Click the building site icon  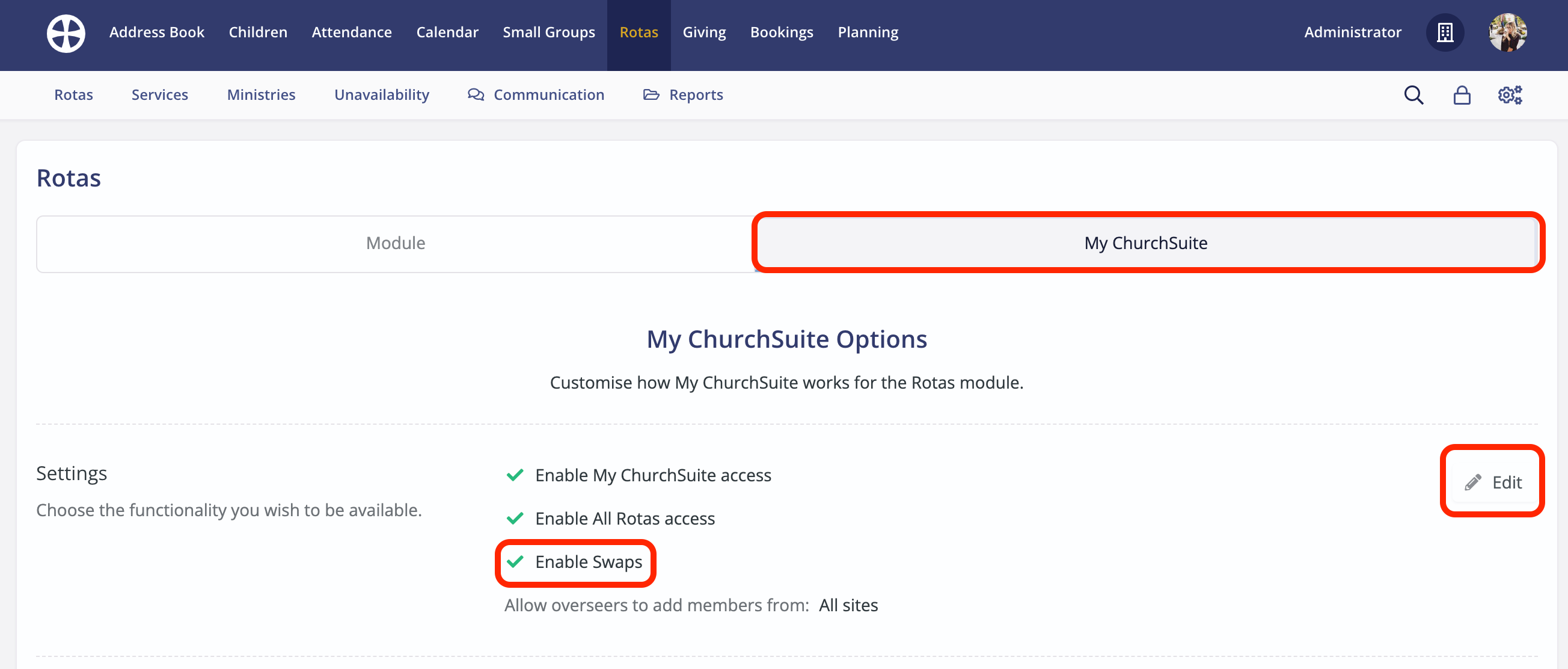tap(1445, 33)
